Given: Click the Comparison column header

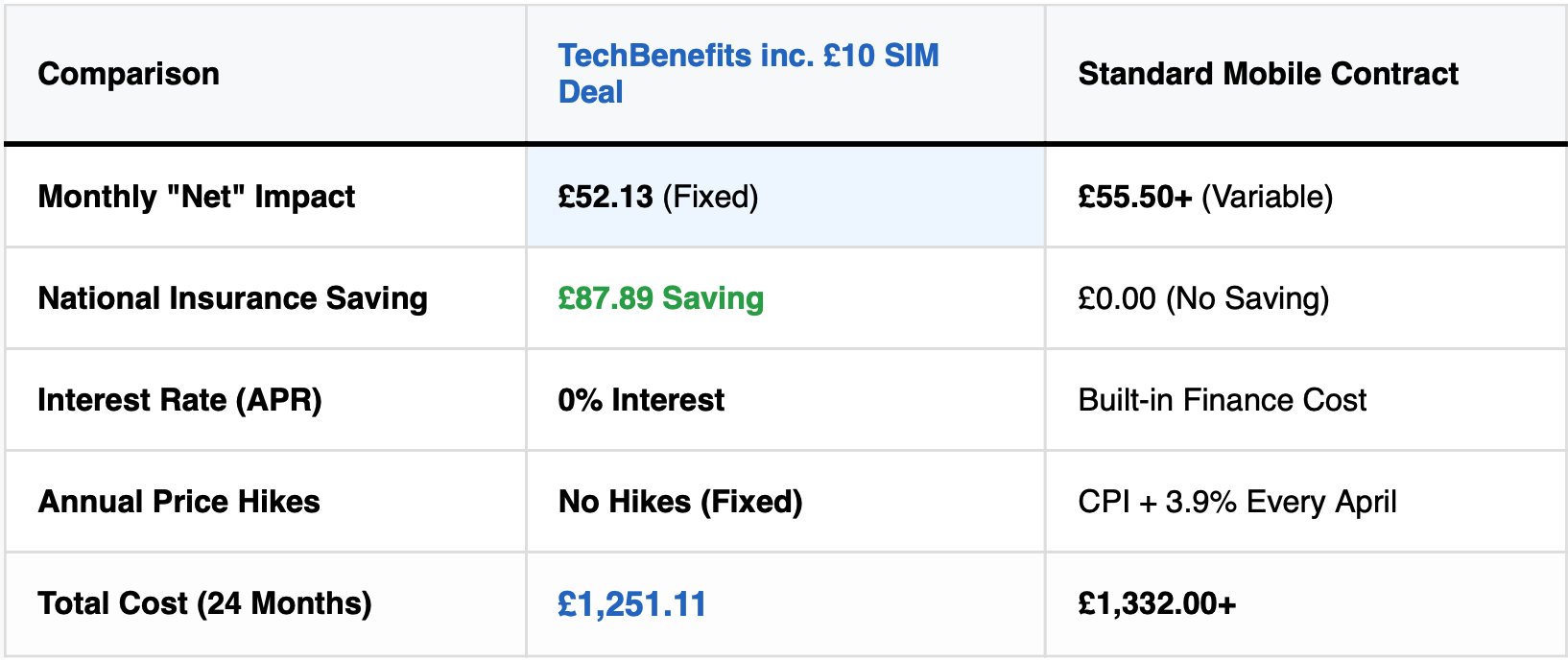Looking at the screenshot, I should pyautogui.click(x=129, y=74).
